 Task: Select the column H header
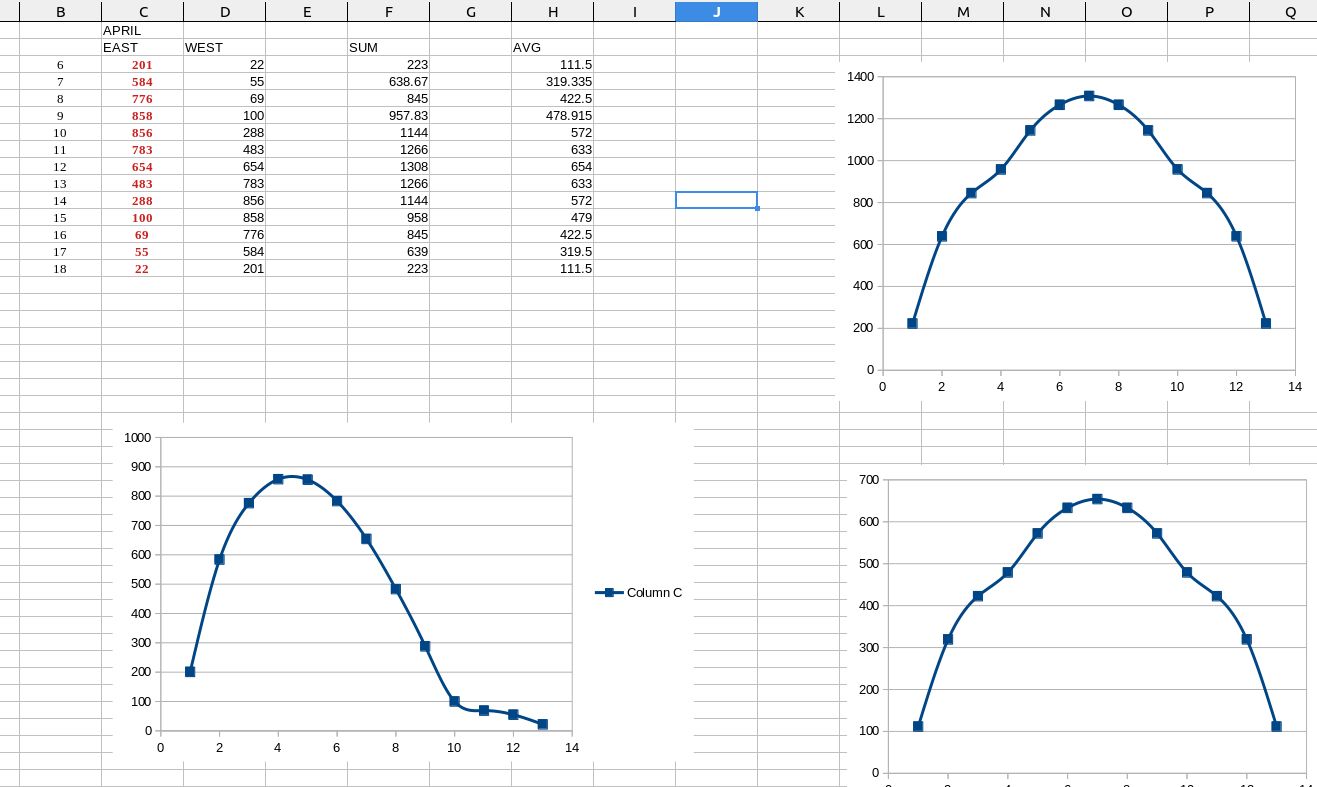click(553, 12)
